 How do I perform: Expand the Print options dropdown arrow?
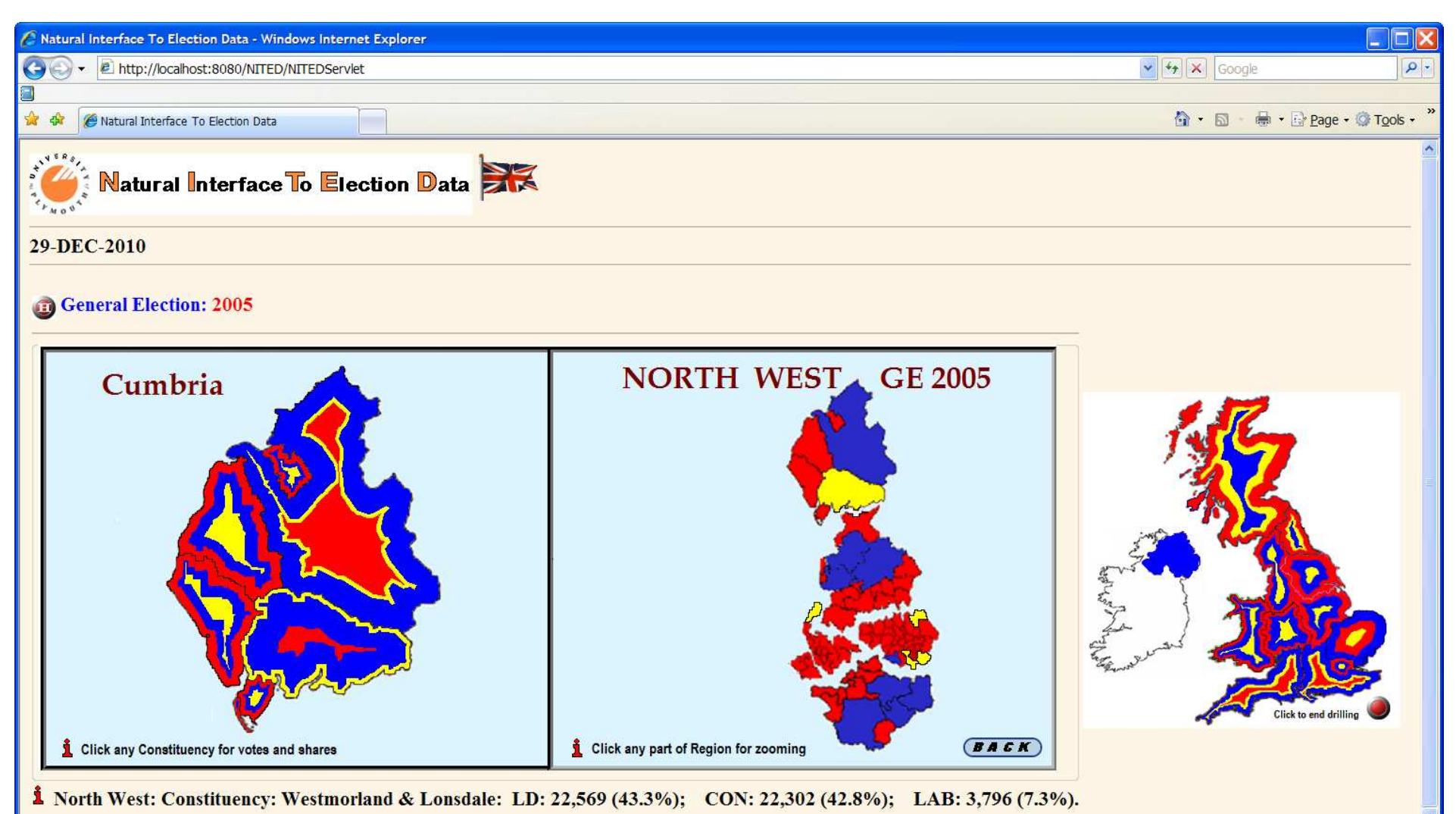(x=1281, y=120)
